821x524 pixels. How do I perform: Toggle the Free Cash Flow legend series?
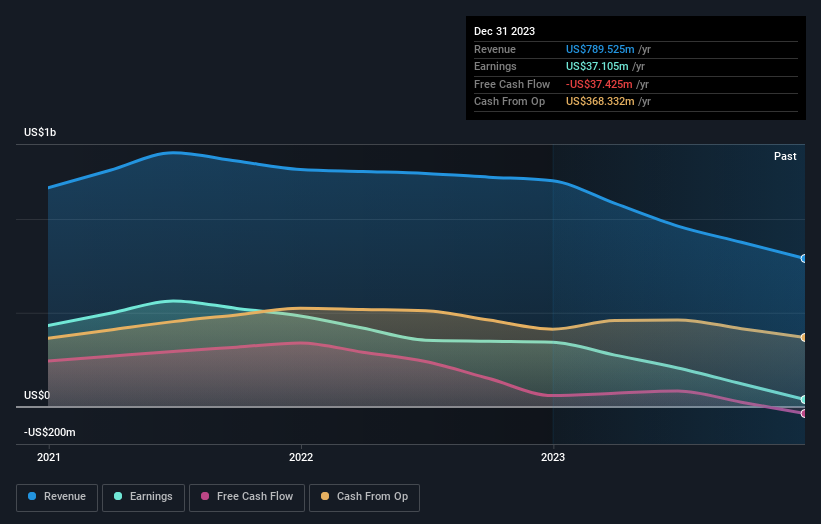(247, 497)
